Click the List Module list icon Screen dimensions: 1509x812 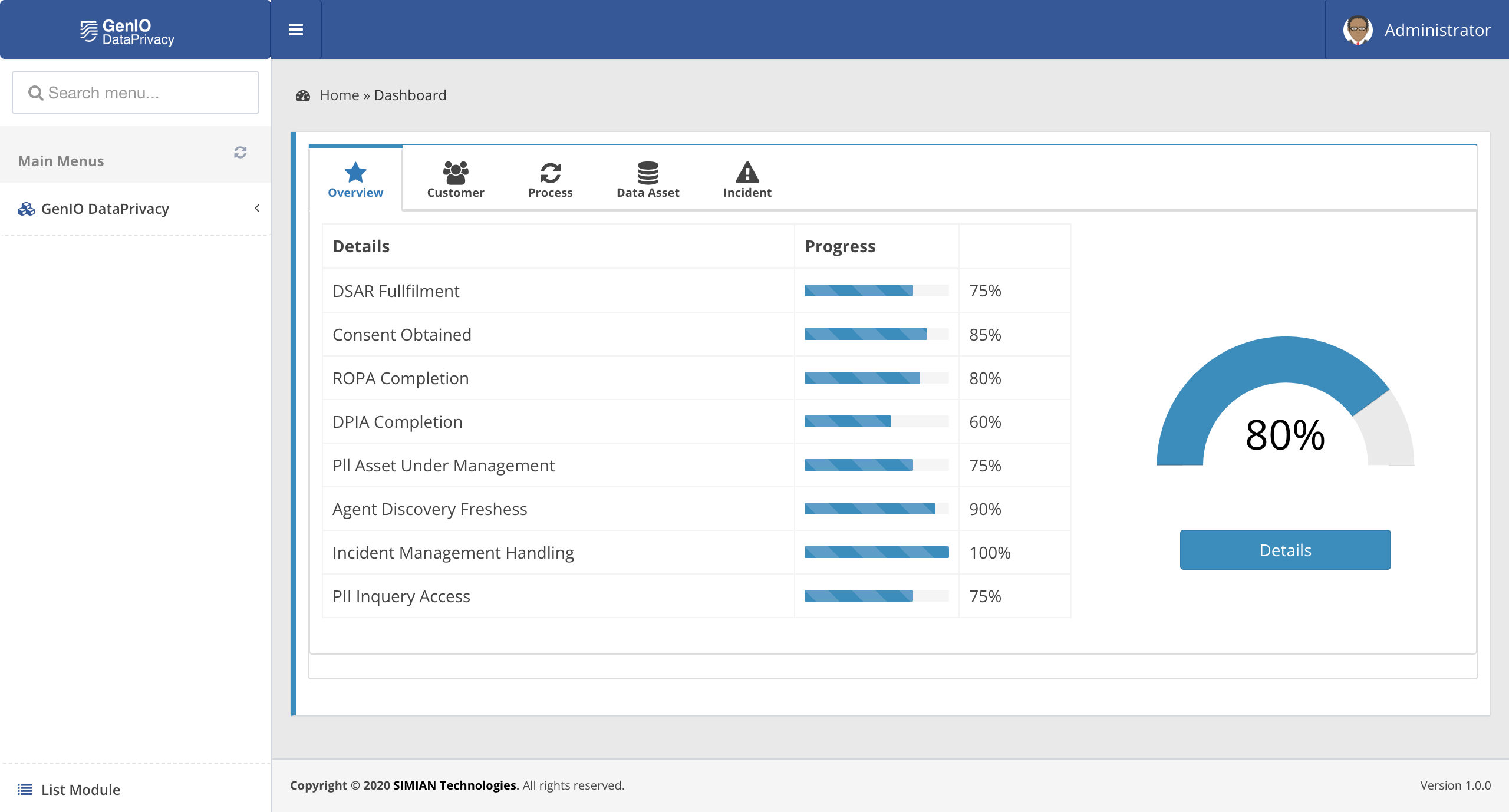click(x=25, y=790)
